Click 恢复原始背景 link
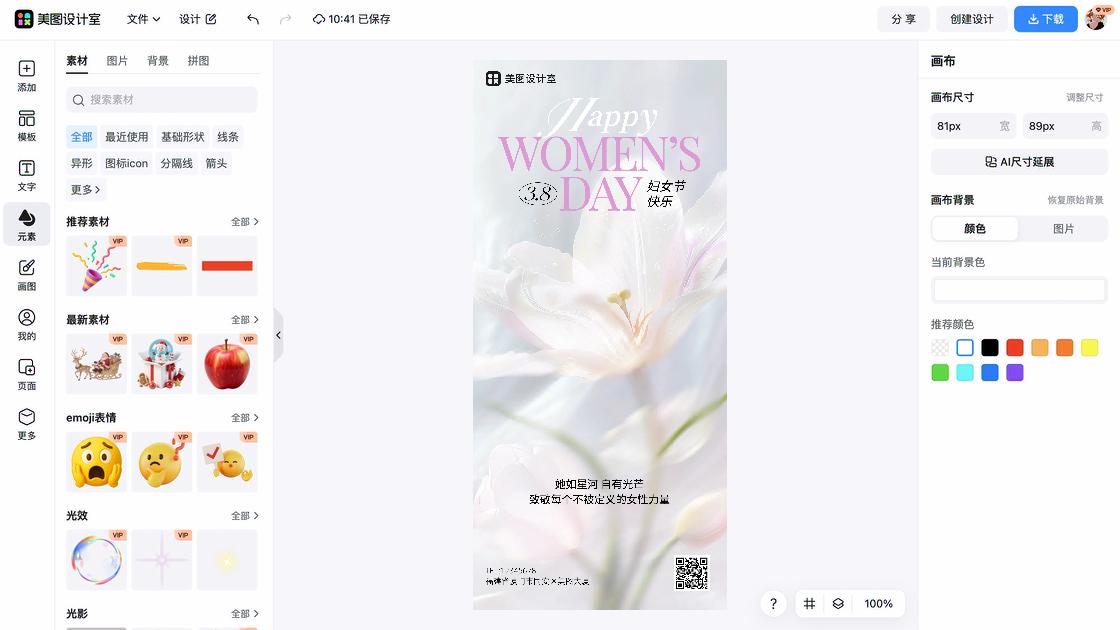Screen dimensions: 1120x630 [1075, 200]
